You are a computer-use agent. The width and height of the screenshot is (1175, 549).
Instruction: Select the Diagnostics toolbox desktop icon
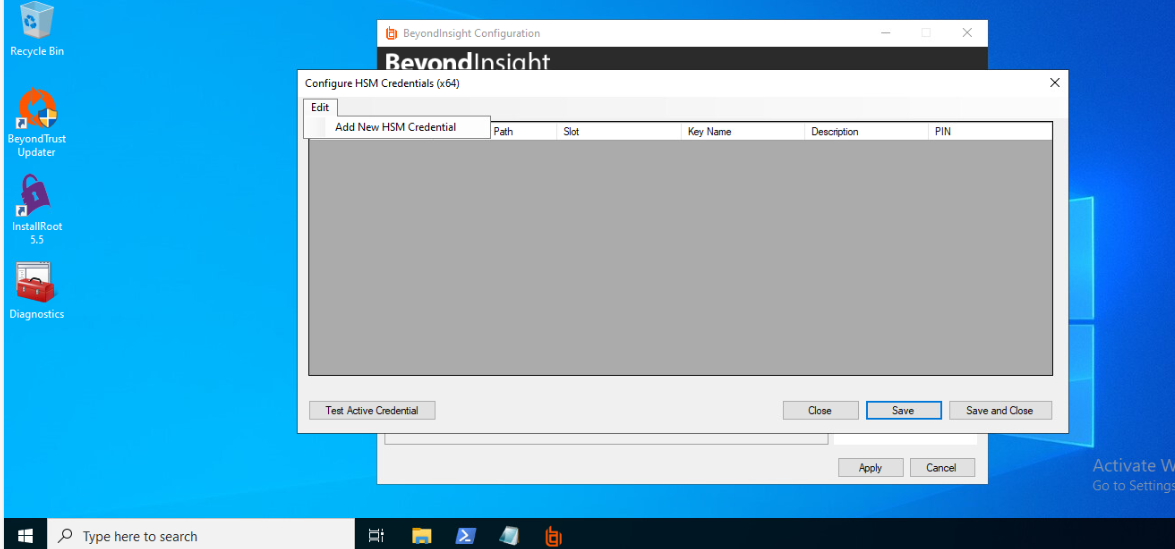point(37,291)
